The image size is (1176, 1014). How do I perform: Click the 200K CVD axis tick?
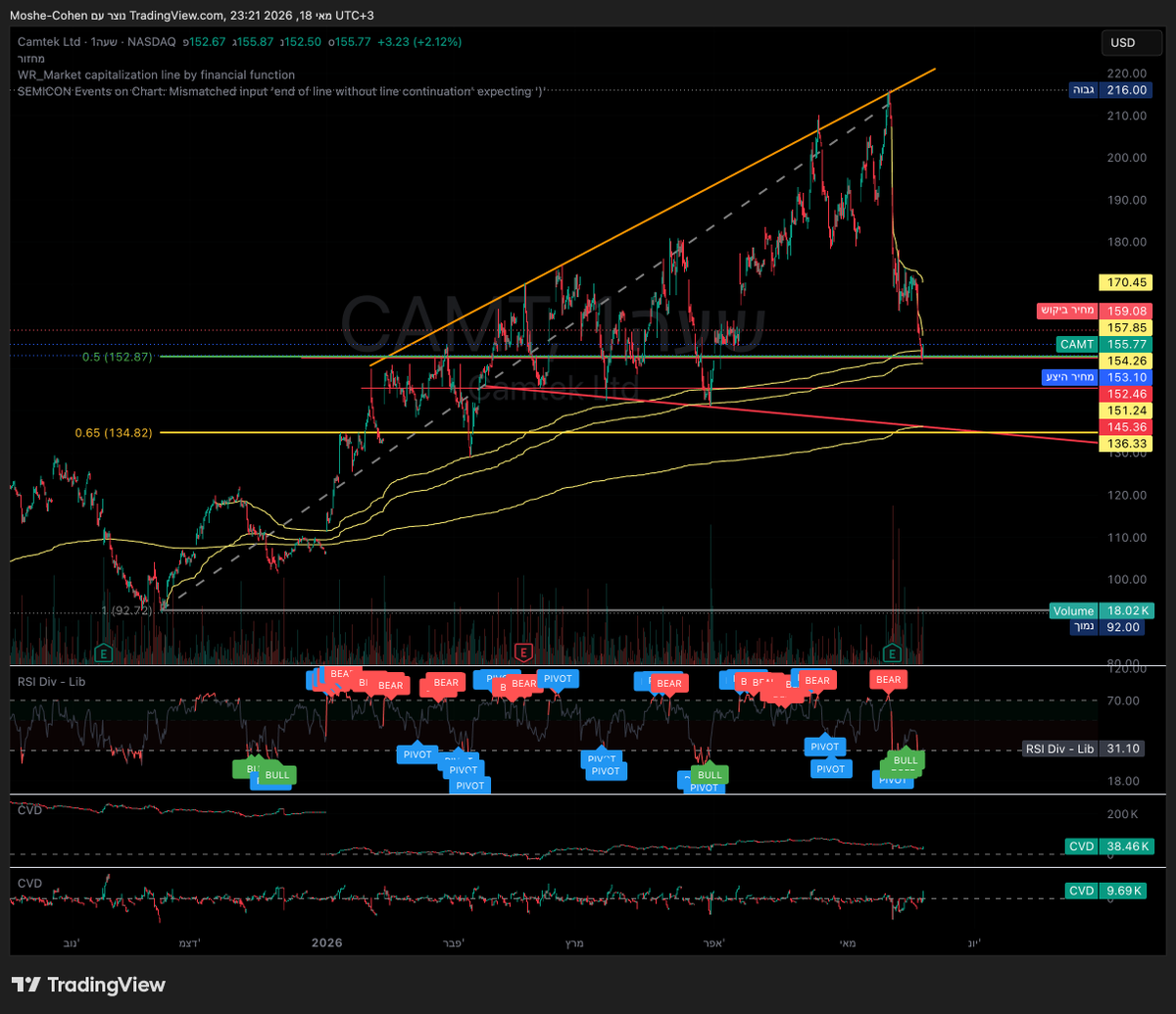pos(1122,814)
